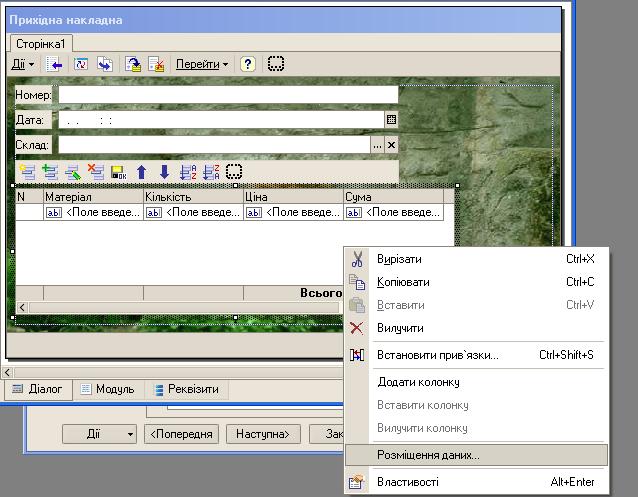Click the sort descending Z-A icon
The height and width of the screenshot is (497, 638).
(211, 172)
